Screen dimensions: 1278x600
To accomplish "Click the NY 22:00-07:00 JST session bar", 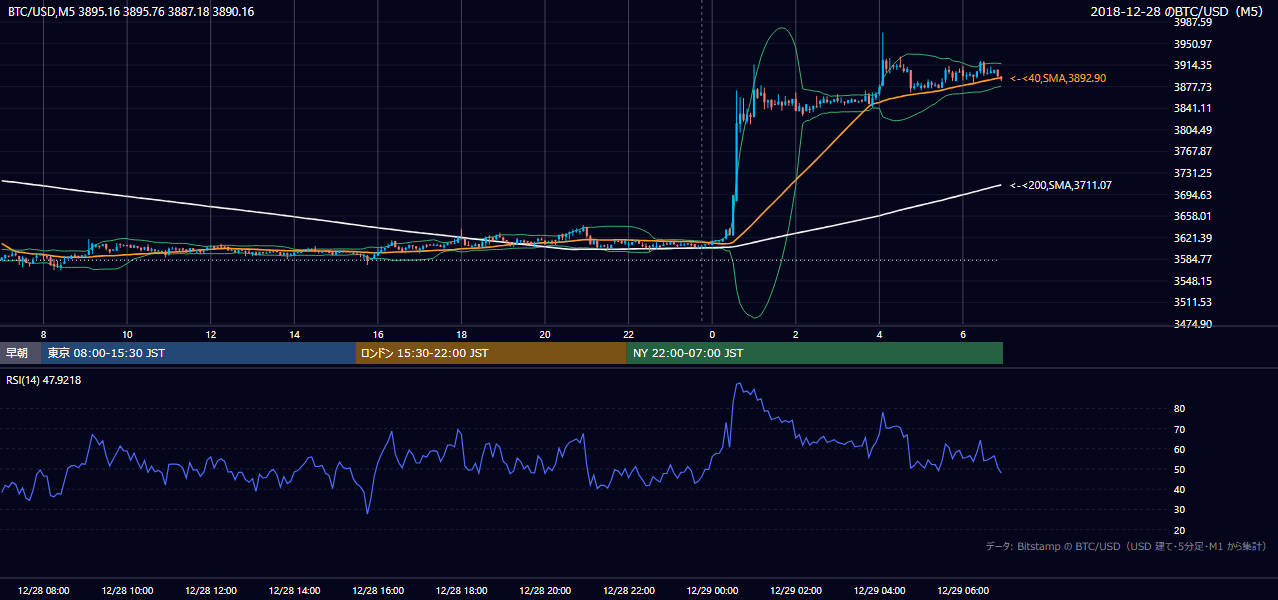I will (815, 353).
